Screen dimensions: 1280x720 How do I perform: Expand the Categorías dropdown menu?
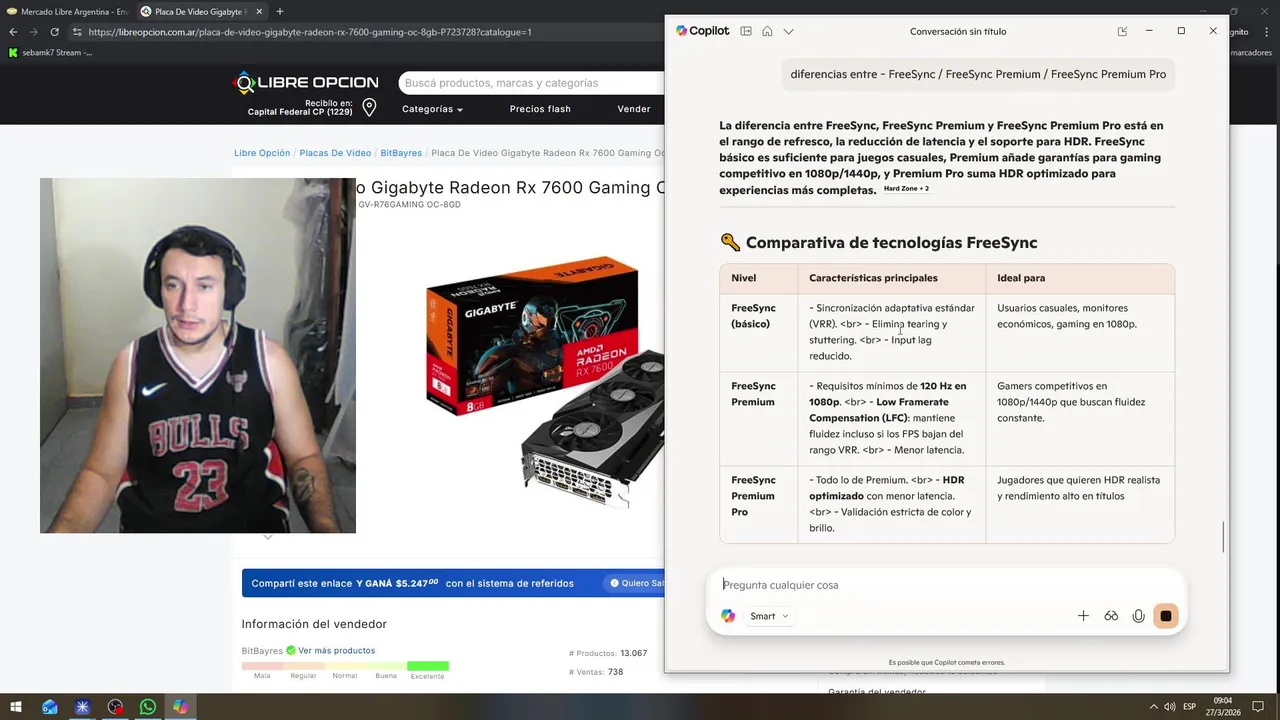click(x=432, y=109)
